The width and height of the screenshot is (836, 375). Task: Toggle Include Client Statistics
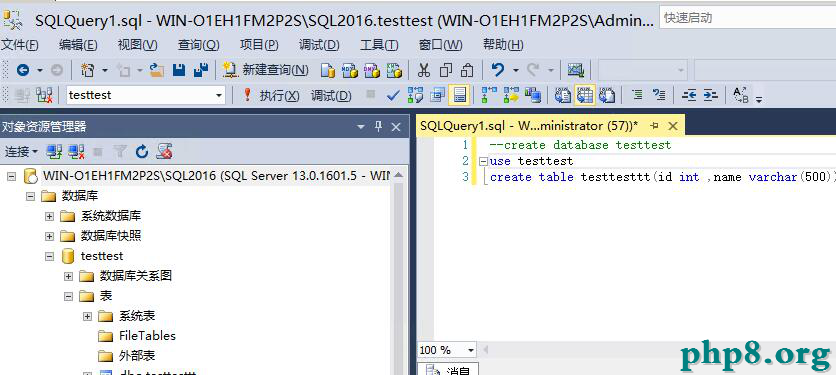point(532,95)
